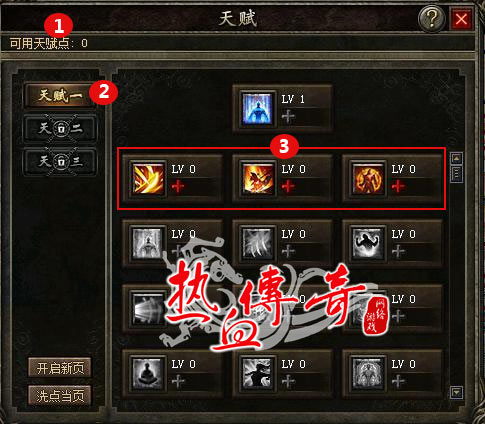The height and width of the screenshot is (424, 485).
Task: Click the 洗点当页 button
Action: coord(60,396)
